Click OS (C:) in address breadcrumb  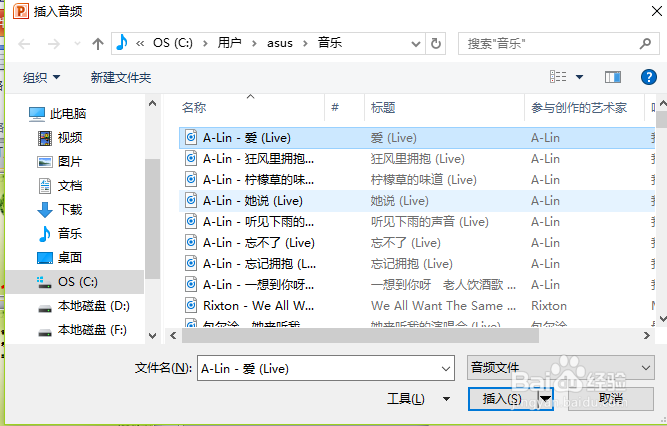click(x=173, y=43)
